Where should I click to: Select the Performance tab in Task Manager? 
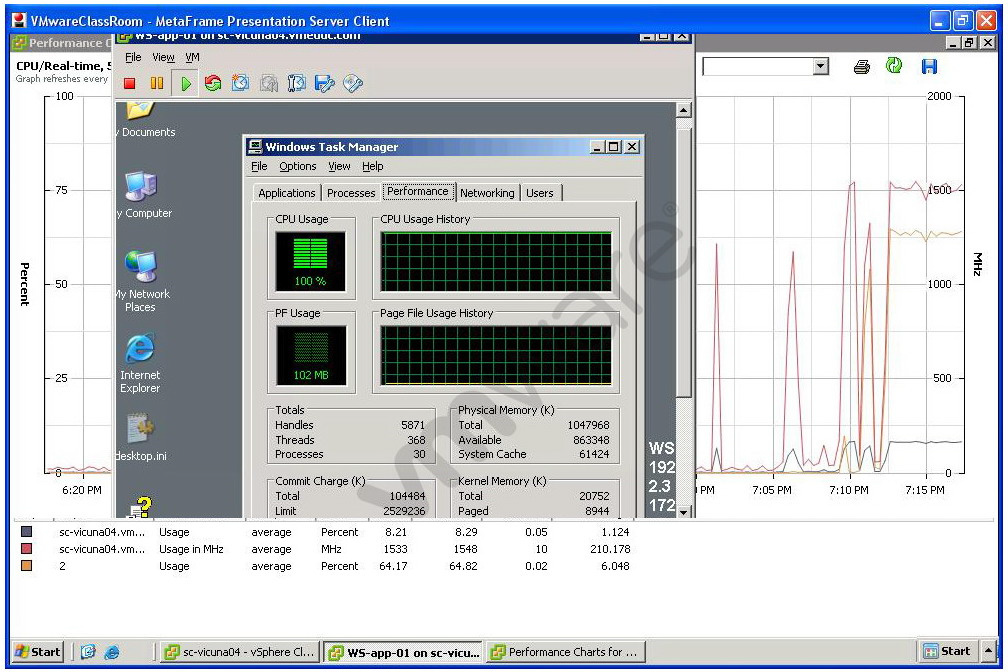pyautogui.click(x=418, y=192)
